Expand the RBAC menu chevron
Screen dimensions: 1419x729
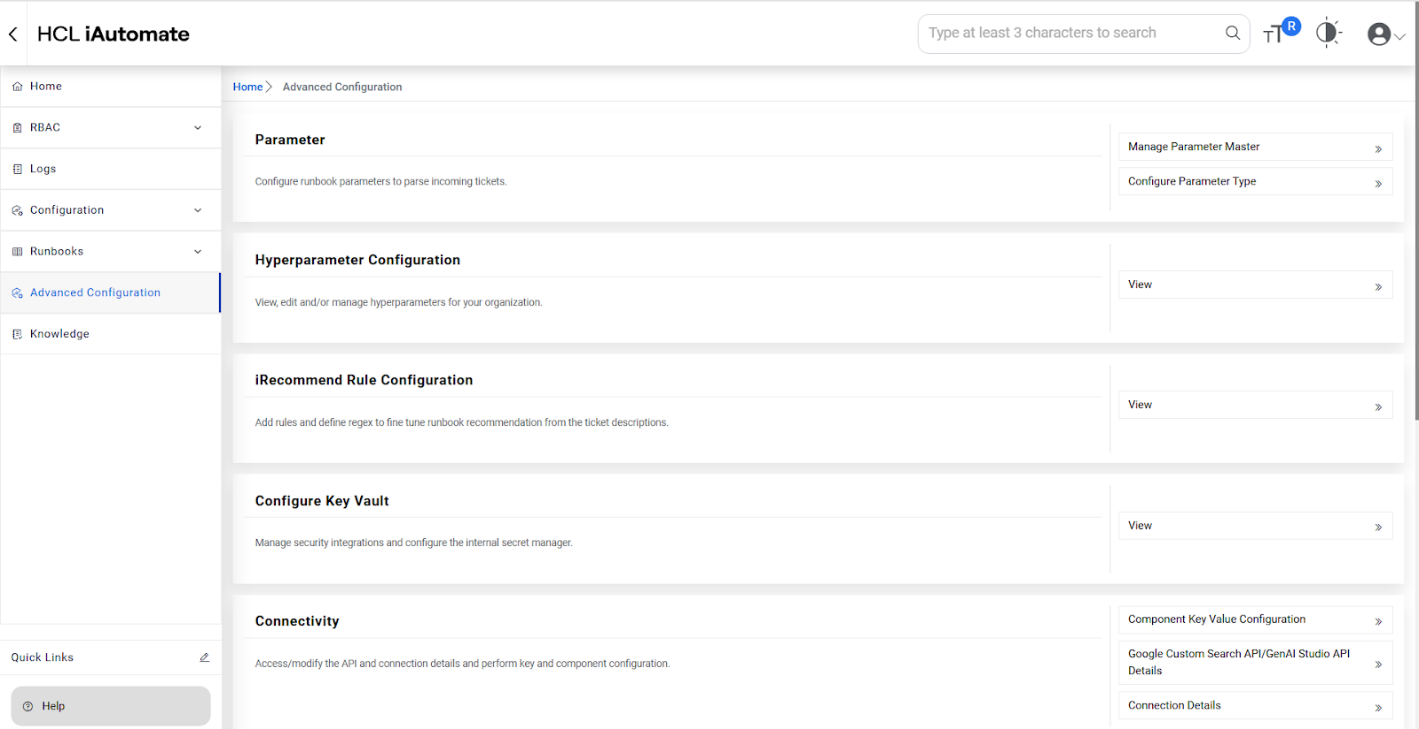198,128
